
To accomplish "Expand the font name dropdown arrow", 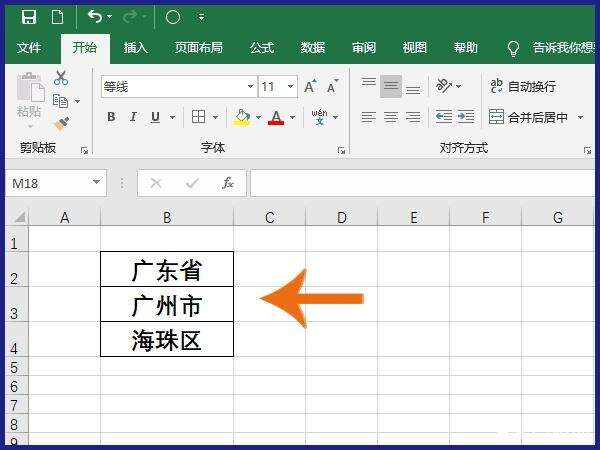I will point(250,87).
